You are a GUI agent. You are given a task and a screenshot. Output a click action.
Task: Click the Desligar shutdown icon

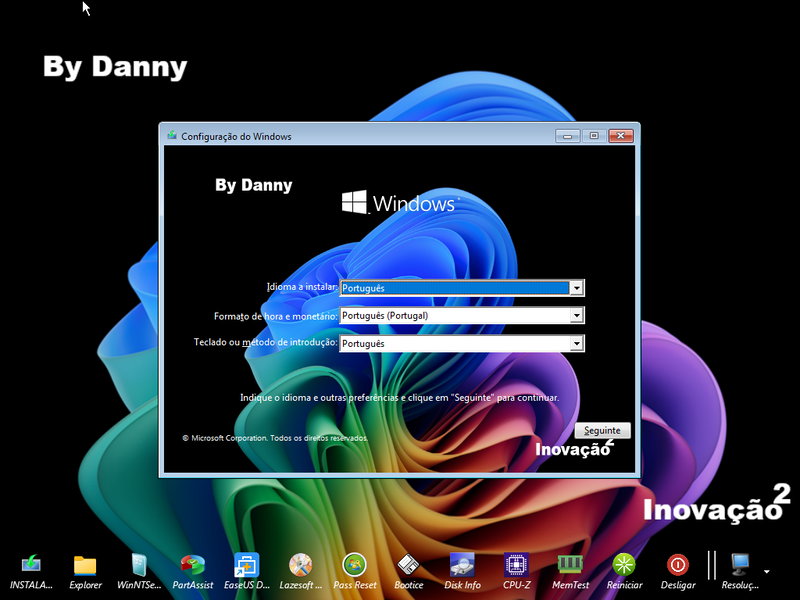[678, 565]
